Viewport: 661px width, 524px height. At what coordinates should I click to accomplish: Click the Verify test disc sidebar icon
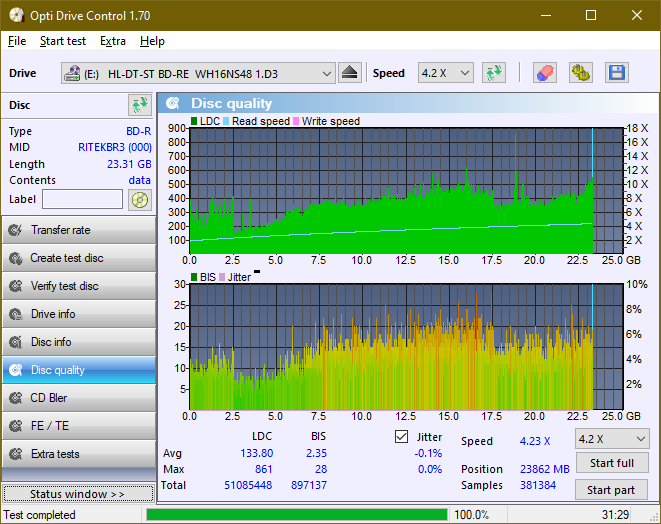[x=16, y=286]
